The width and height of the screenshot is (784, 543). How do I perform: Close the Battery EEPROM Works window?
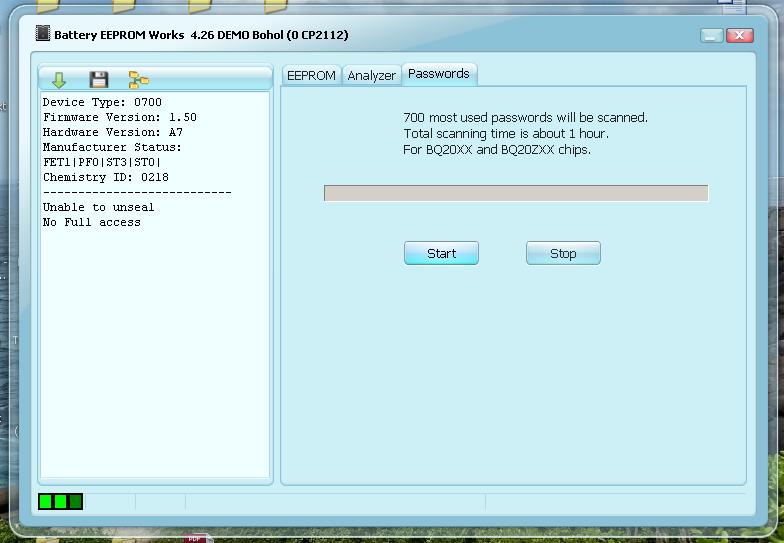tap(740, 35)
